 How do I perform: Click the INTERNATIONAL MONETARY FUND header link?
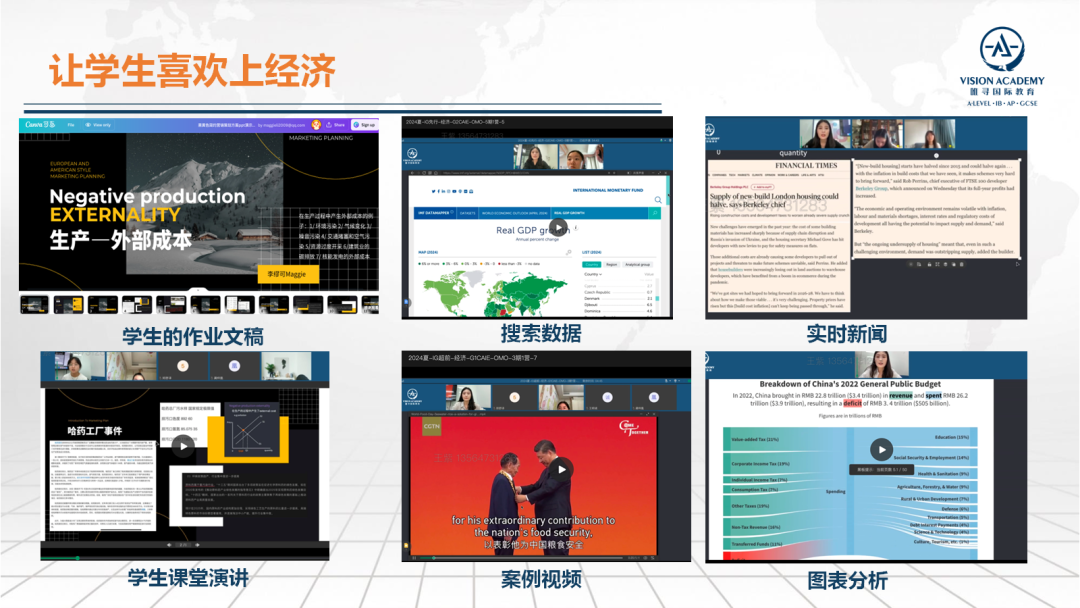(x=608, y=190)
